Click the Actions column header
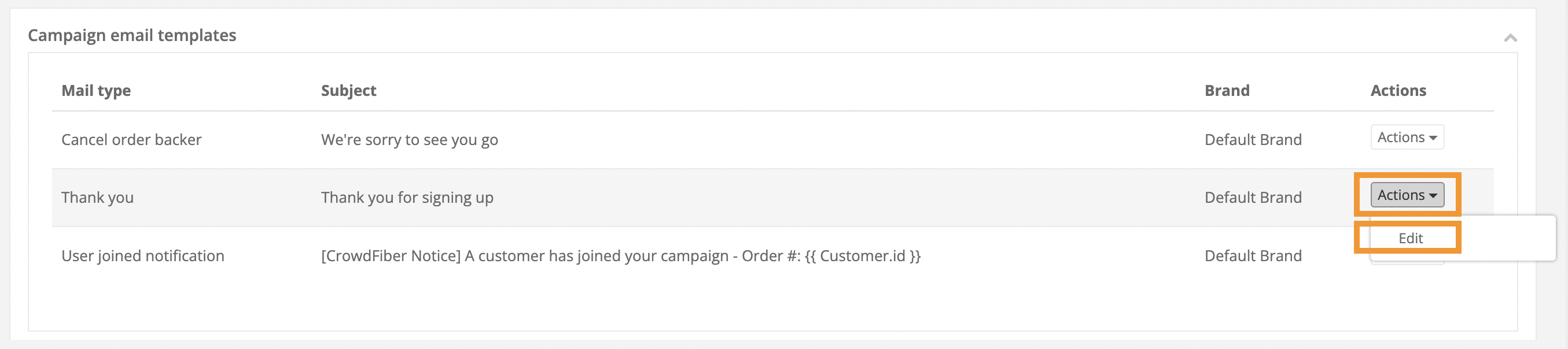 tap(1397, 91)
